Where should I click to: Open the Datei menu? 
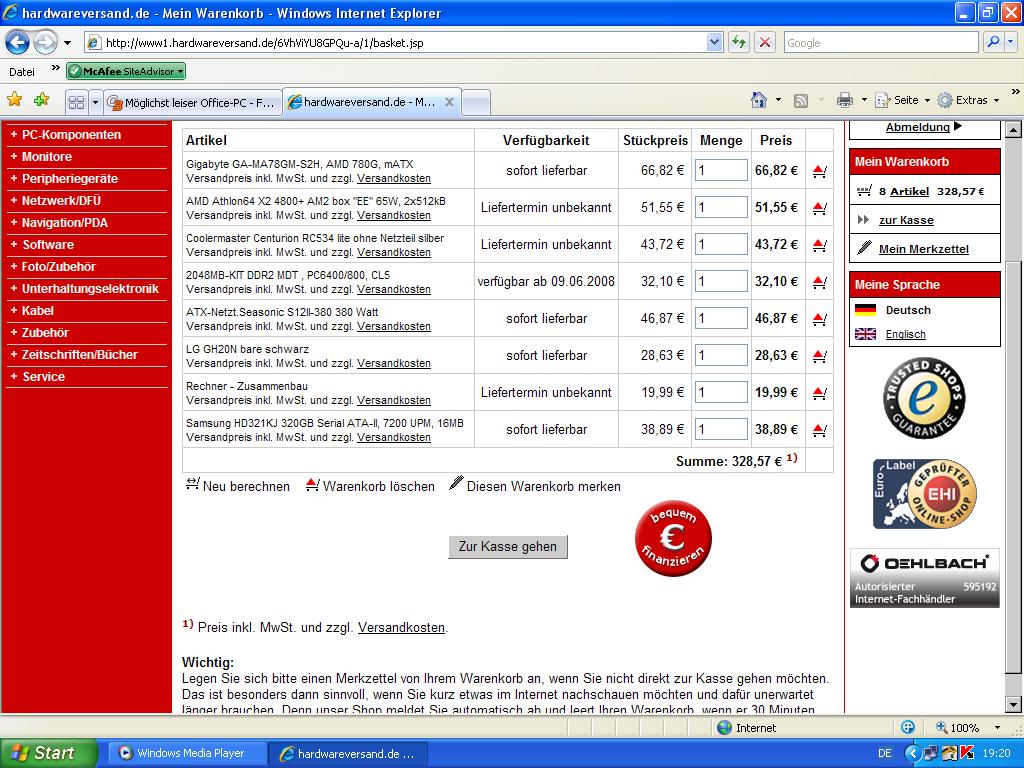coord(22,72)
